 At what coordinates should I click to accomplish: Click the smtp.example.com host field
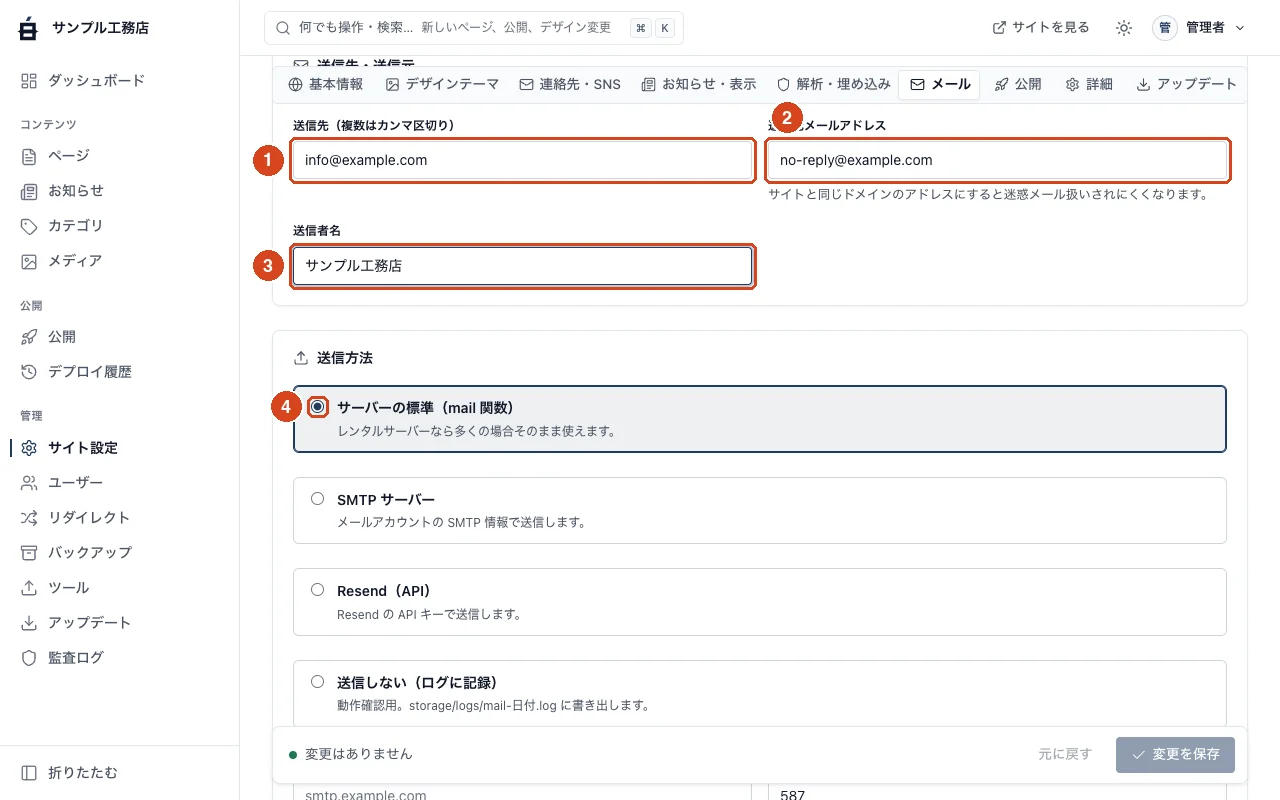point(522,793)
